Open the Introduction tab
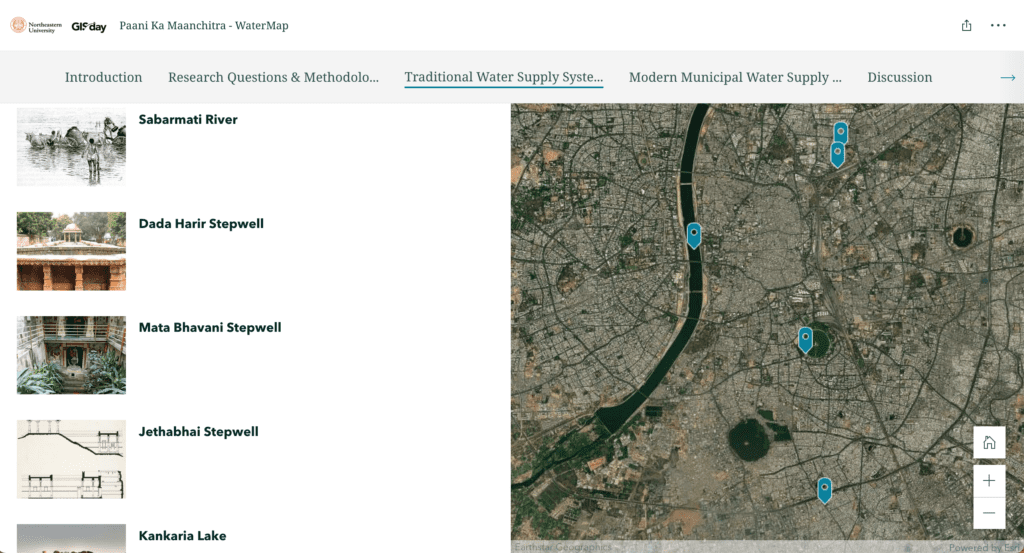Image resolution: width=1024 pixels, height=553 pixels. pos(103,77)
